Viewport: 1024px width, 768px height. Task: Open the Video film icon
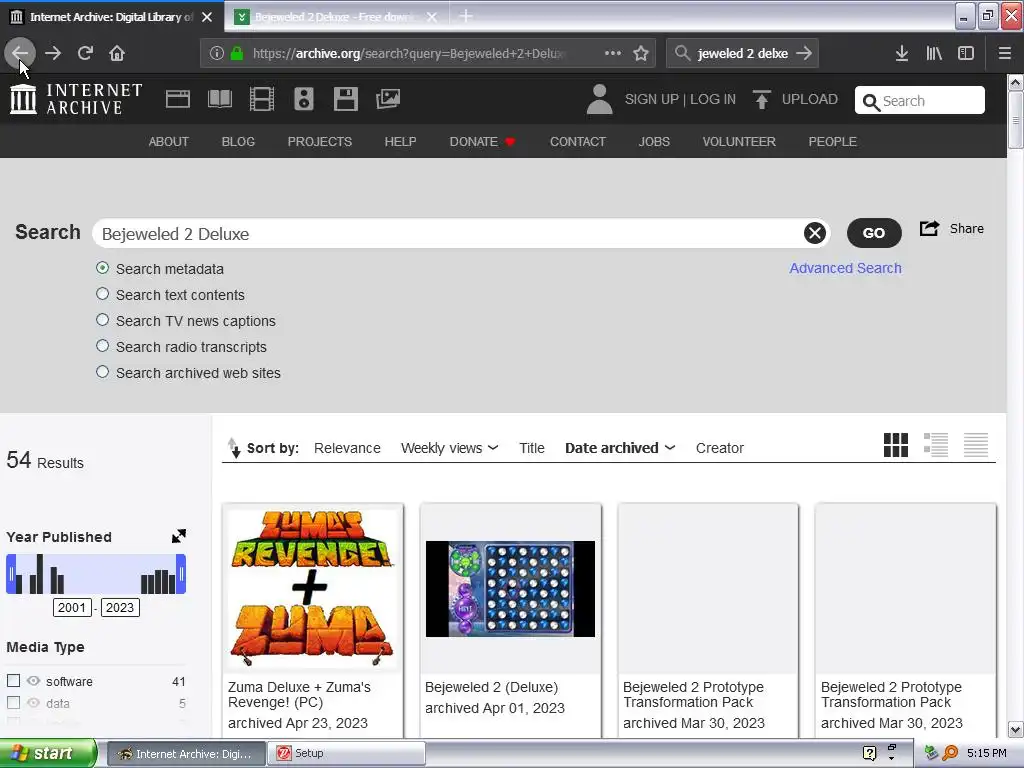click(x=262, y=99)
